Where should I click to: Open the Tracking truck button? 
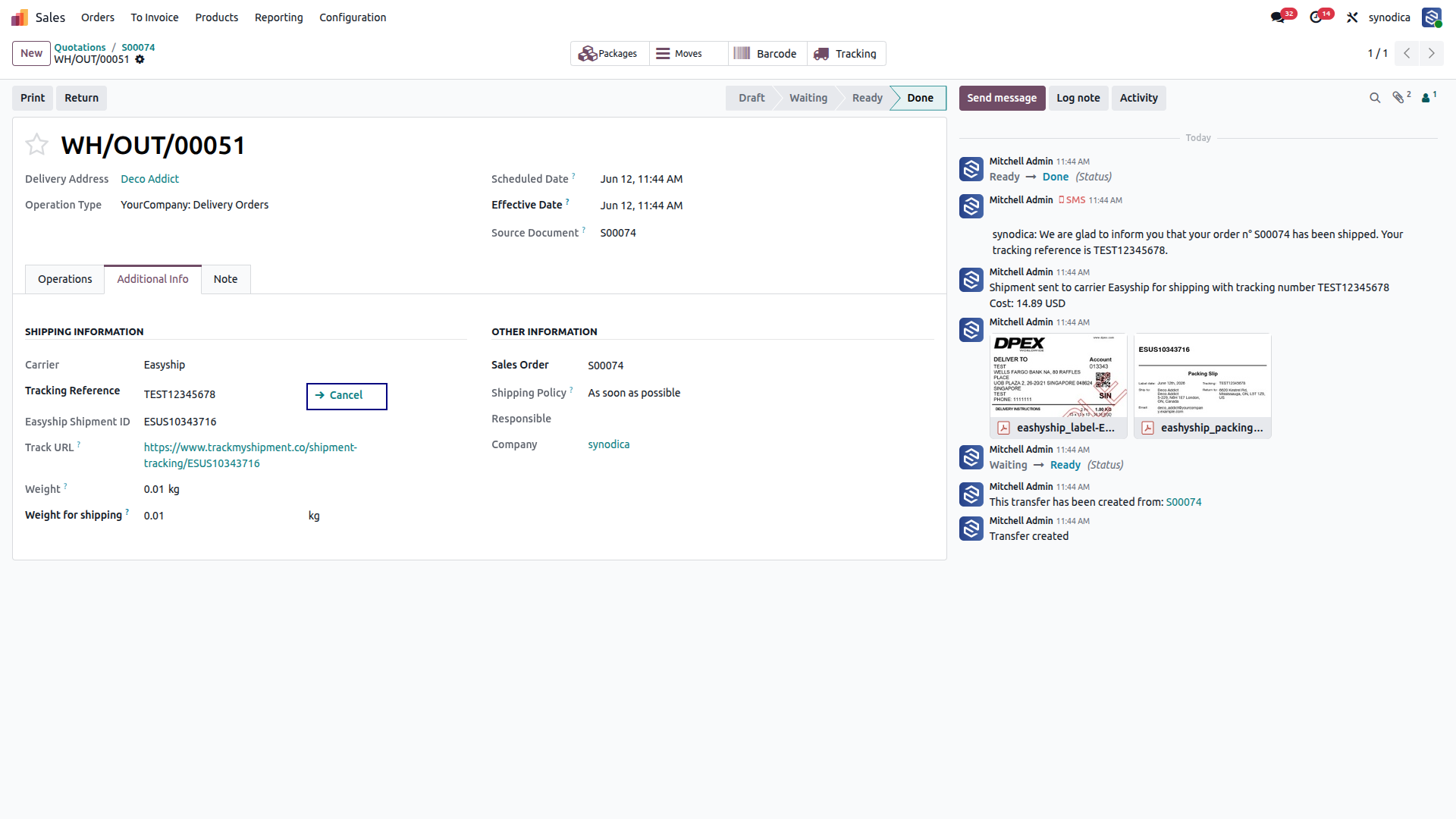click(x=846, y=54)
